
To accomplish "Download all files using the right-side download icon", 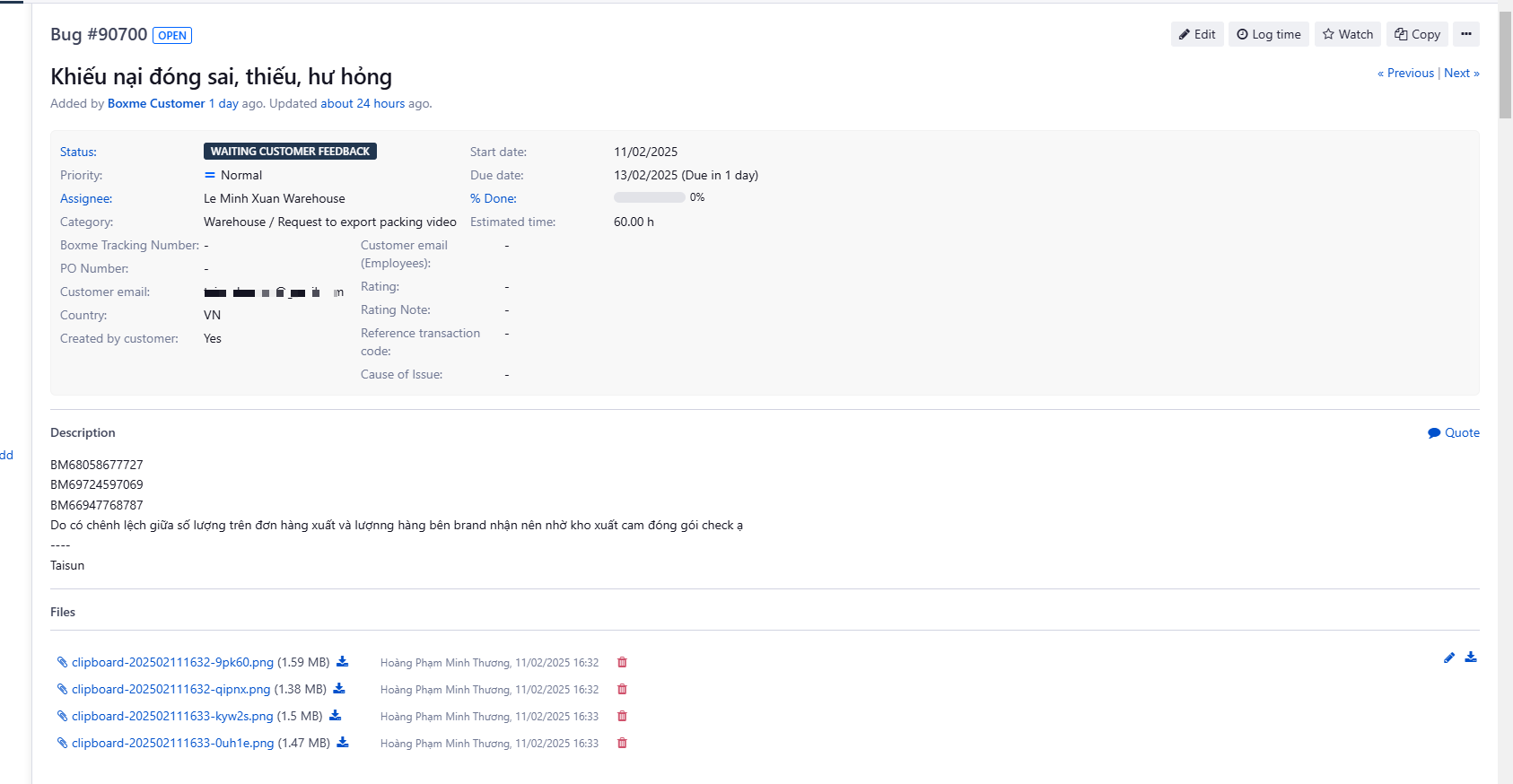I will click(1471, 658).
